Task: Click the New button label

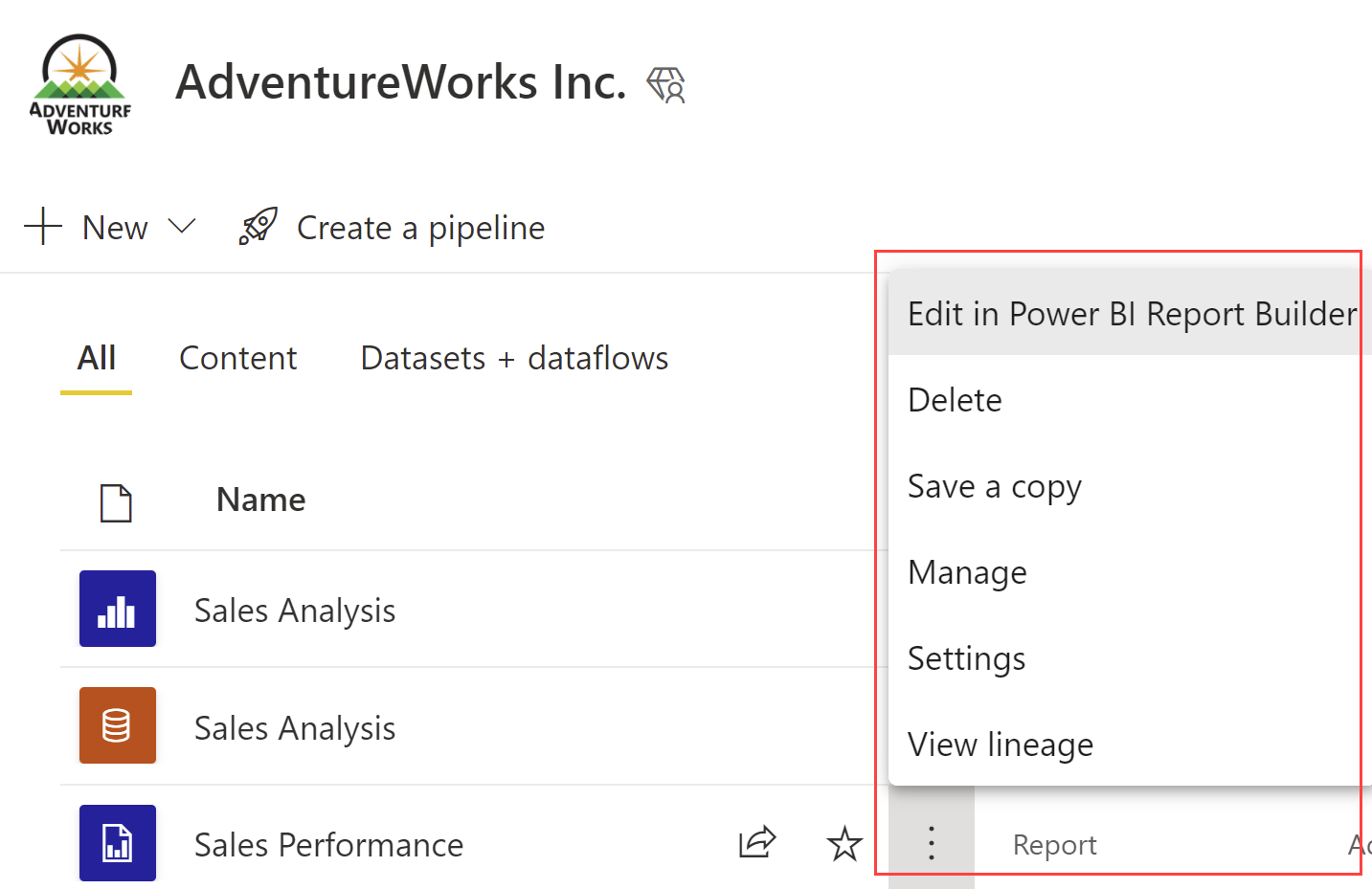Action: pos(115,228)
